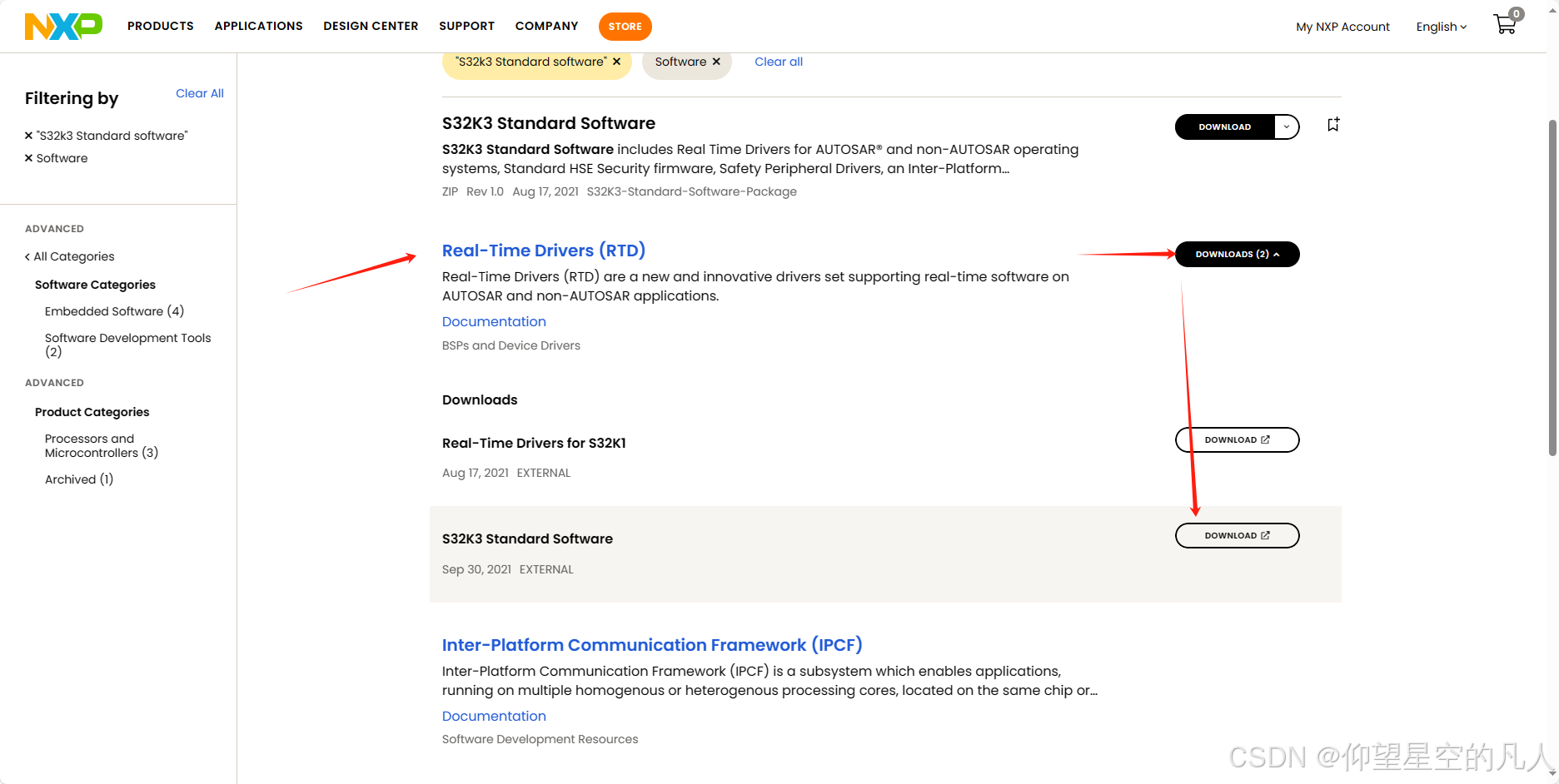Open the shopping cart icon
This screenshot has width=1559, height=784.
click(1506, 23)
